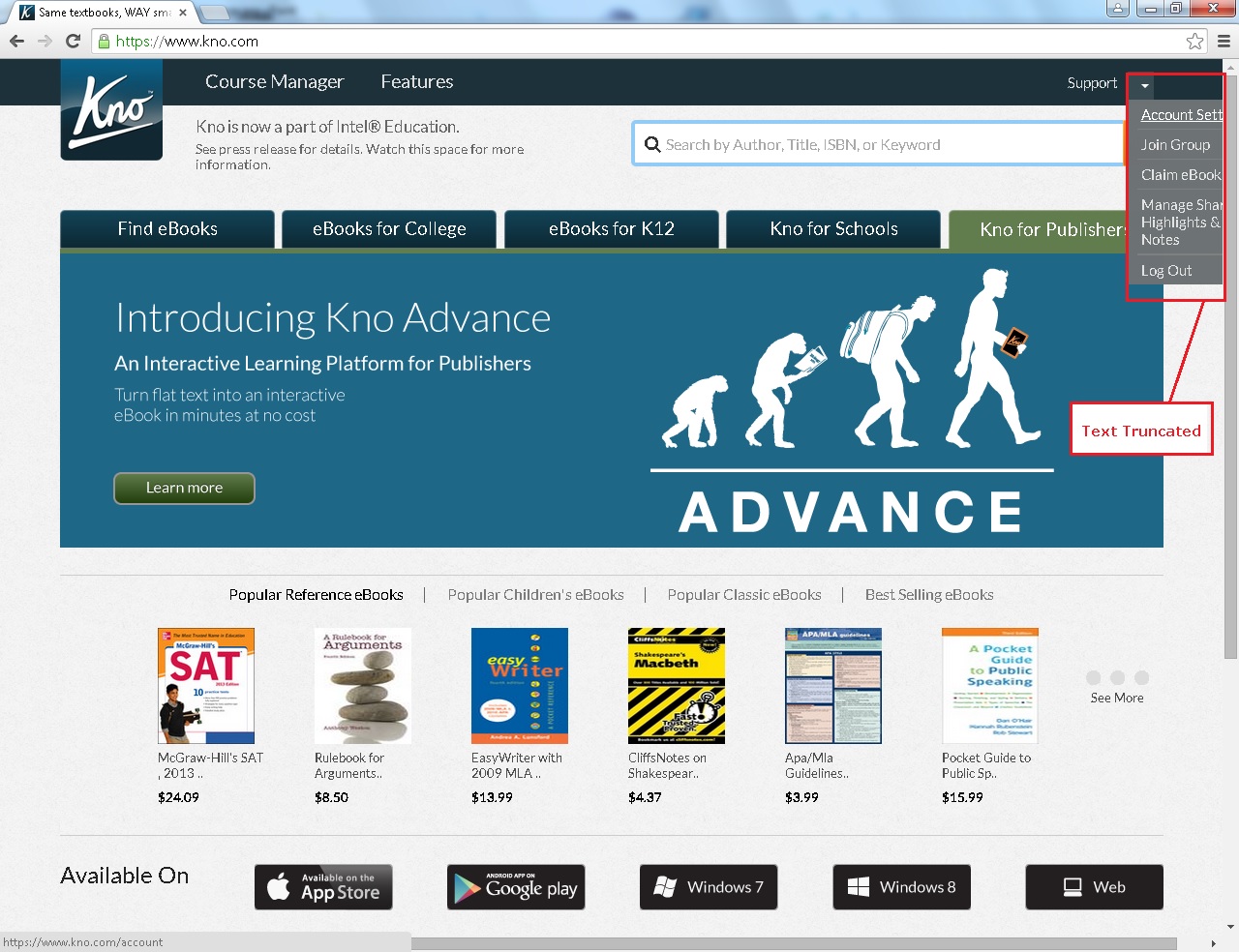Collapse the account dropdown arrow beside Support
The width and height of the screenshot is (1239, 952).
tap(1144, 85)
